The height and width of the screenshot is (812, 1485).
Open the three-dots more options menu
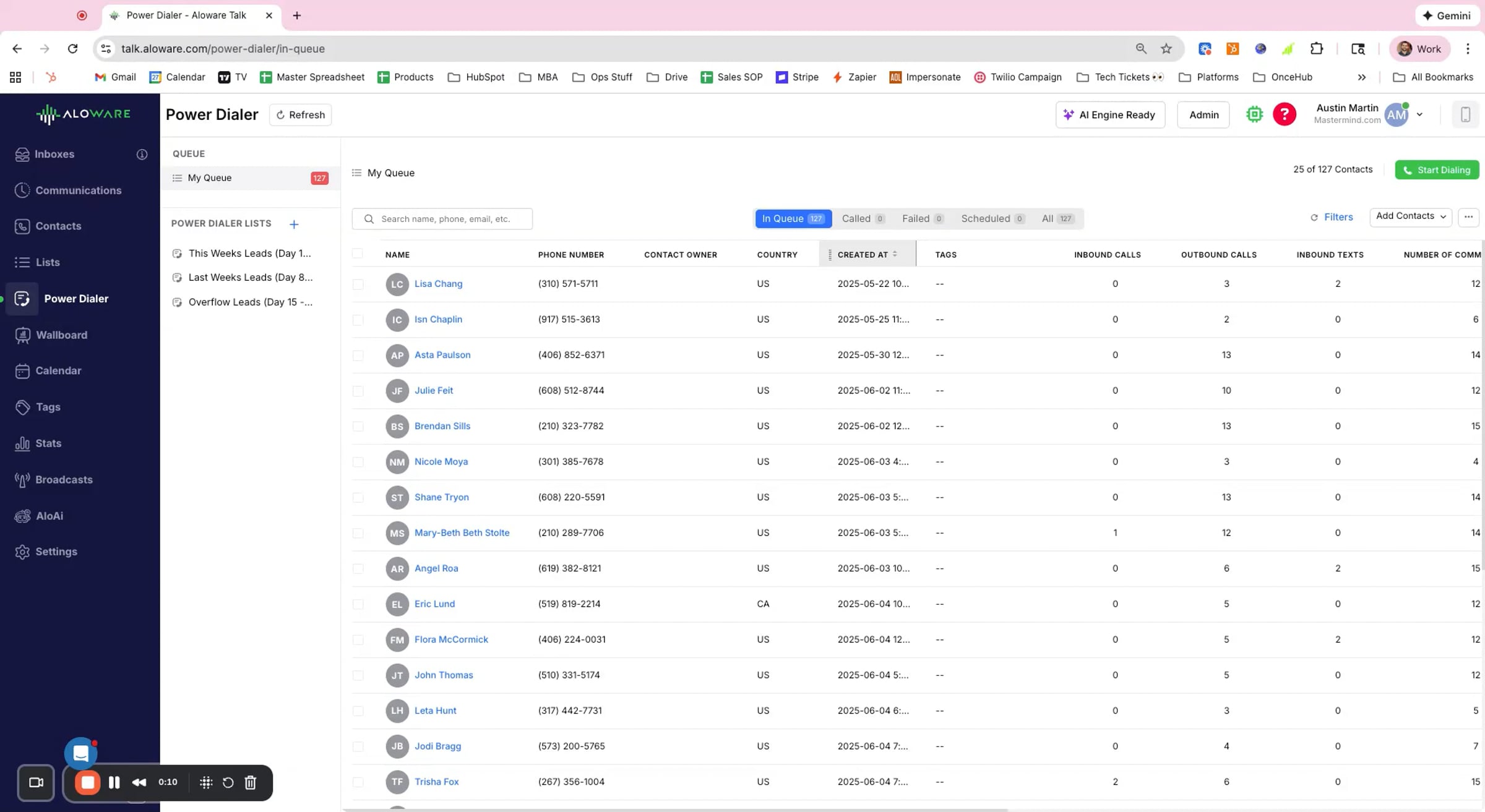click(1468, 217)
